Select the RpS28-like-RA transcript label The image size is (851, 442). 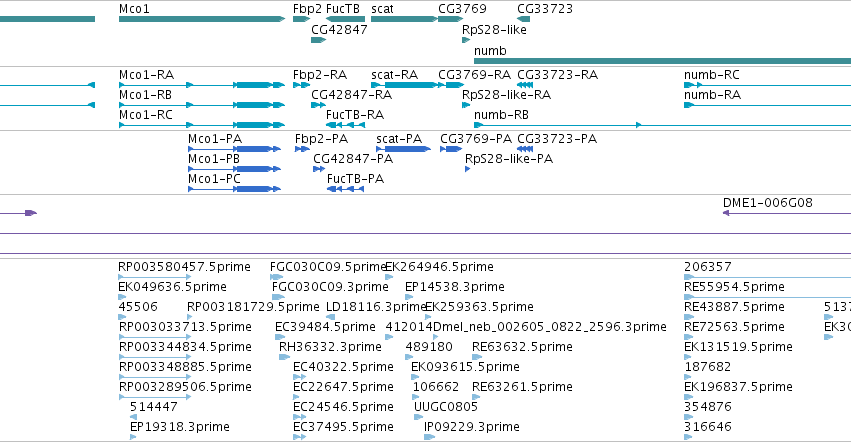click(507, 94)
